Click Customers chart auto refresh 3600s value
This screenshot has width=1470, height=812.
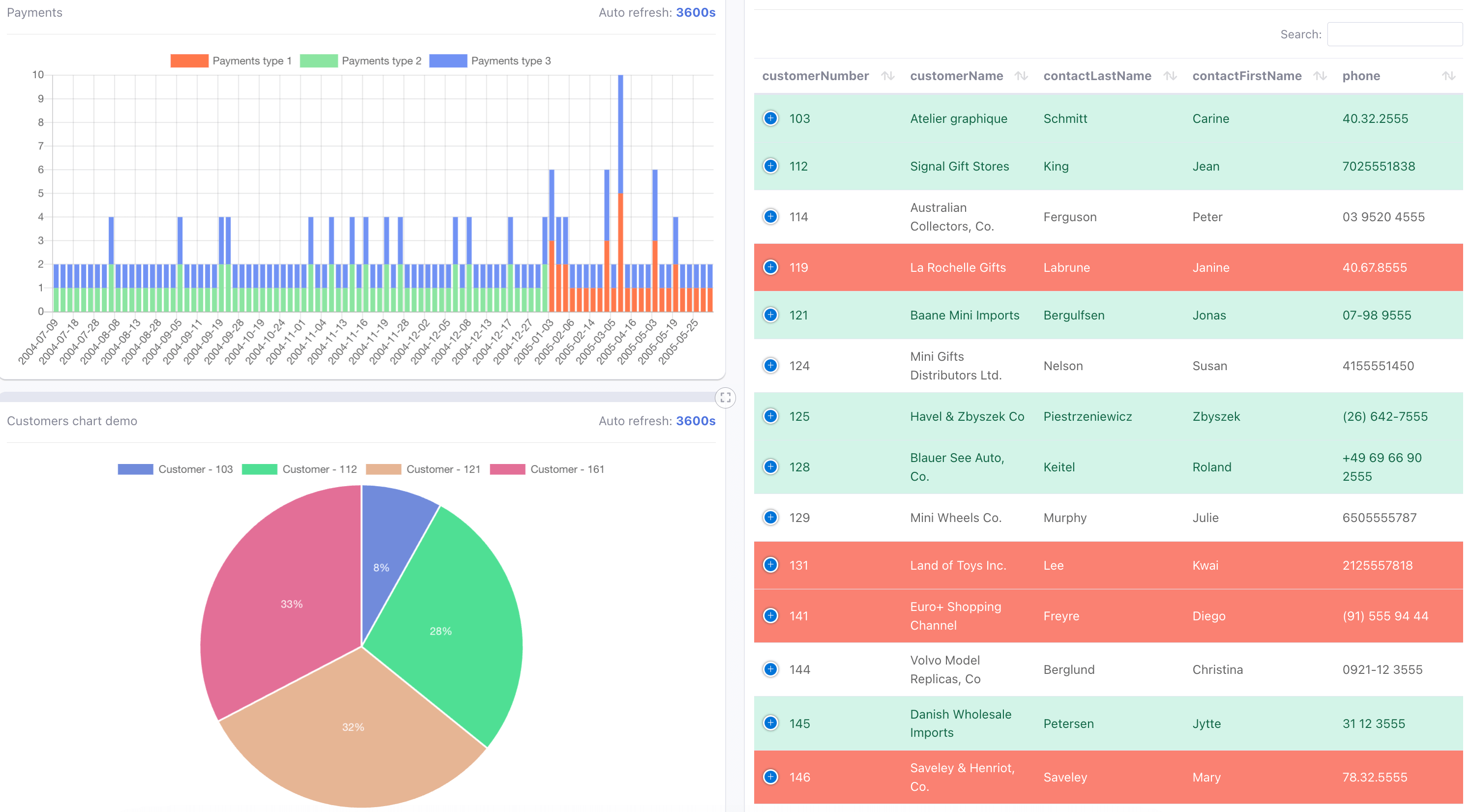coord(695,421)
